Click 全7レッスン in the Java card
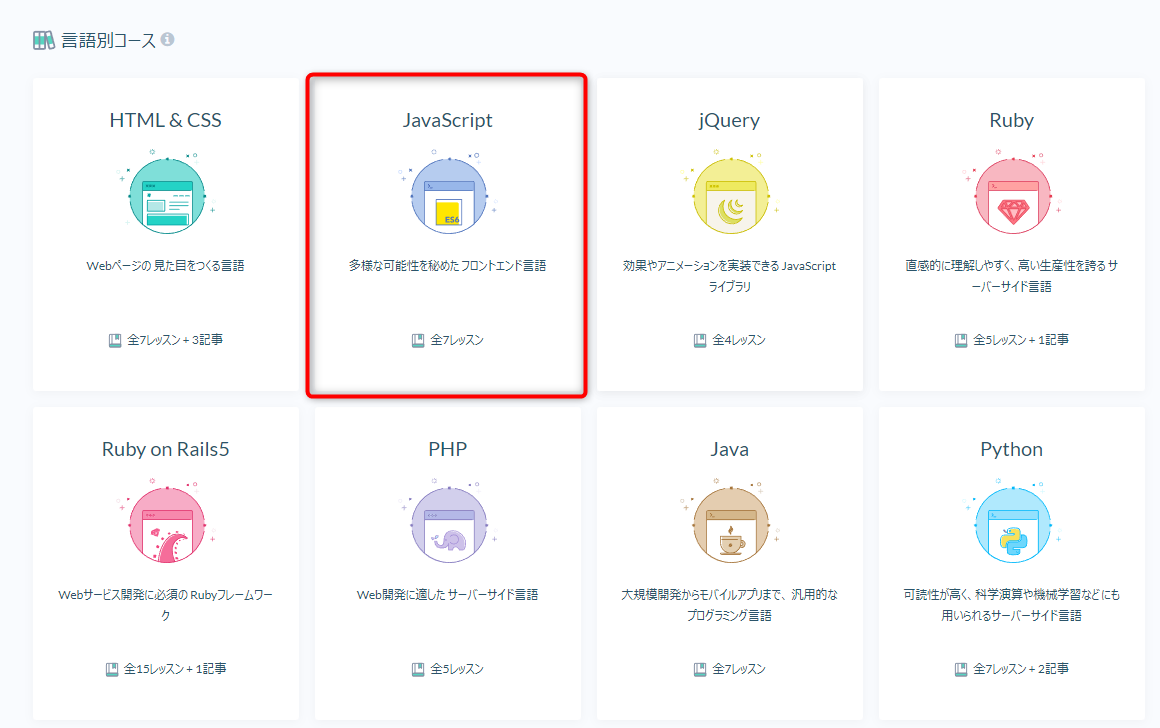This screenshot has height=728, width=1160. pyautogui.click(x=739, y=670)
